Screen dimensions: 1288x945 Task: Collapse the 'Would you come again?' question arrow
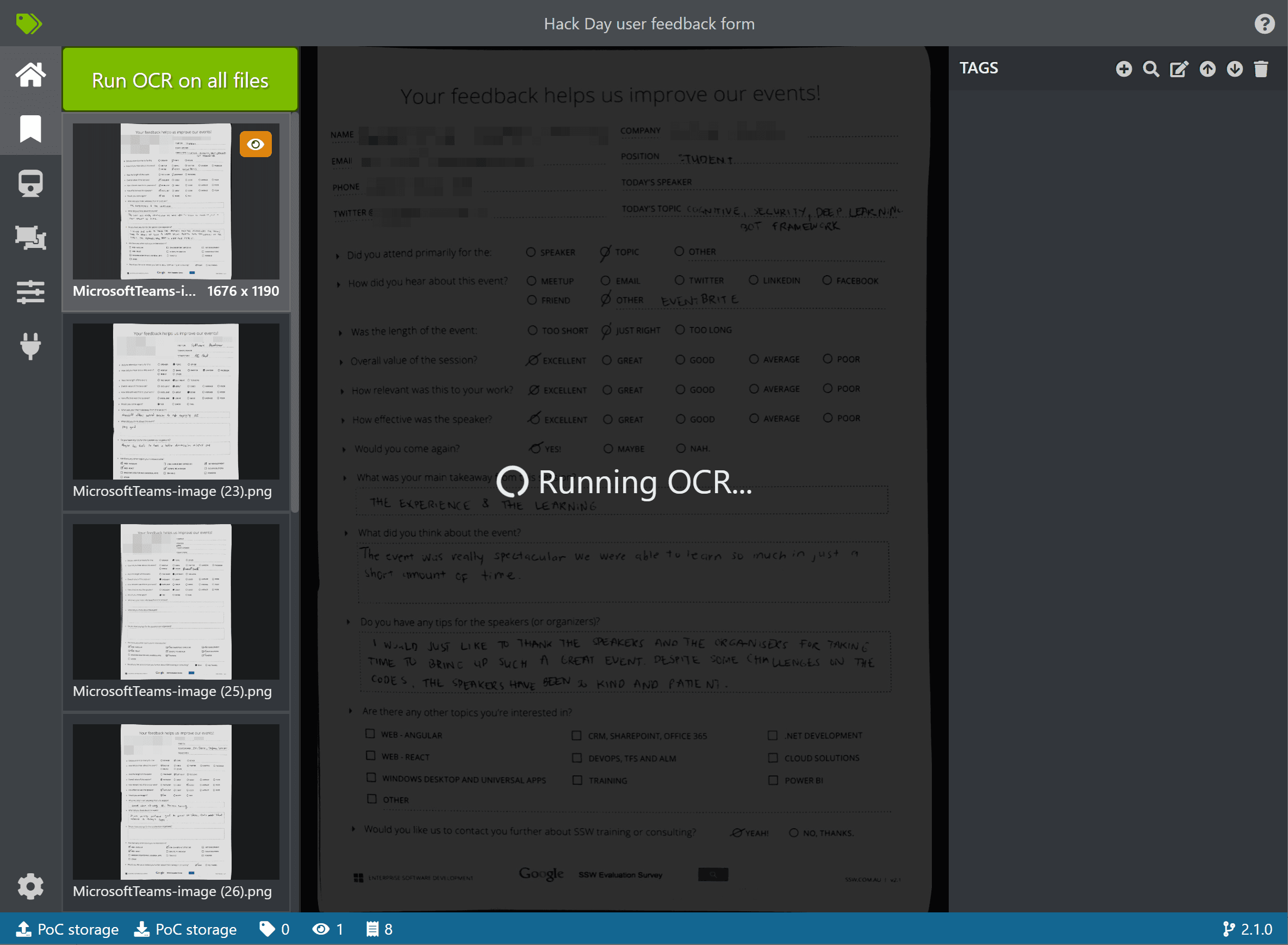pos(345,449)
